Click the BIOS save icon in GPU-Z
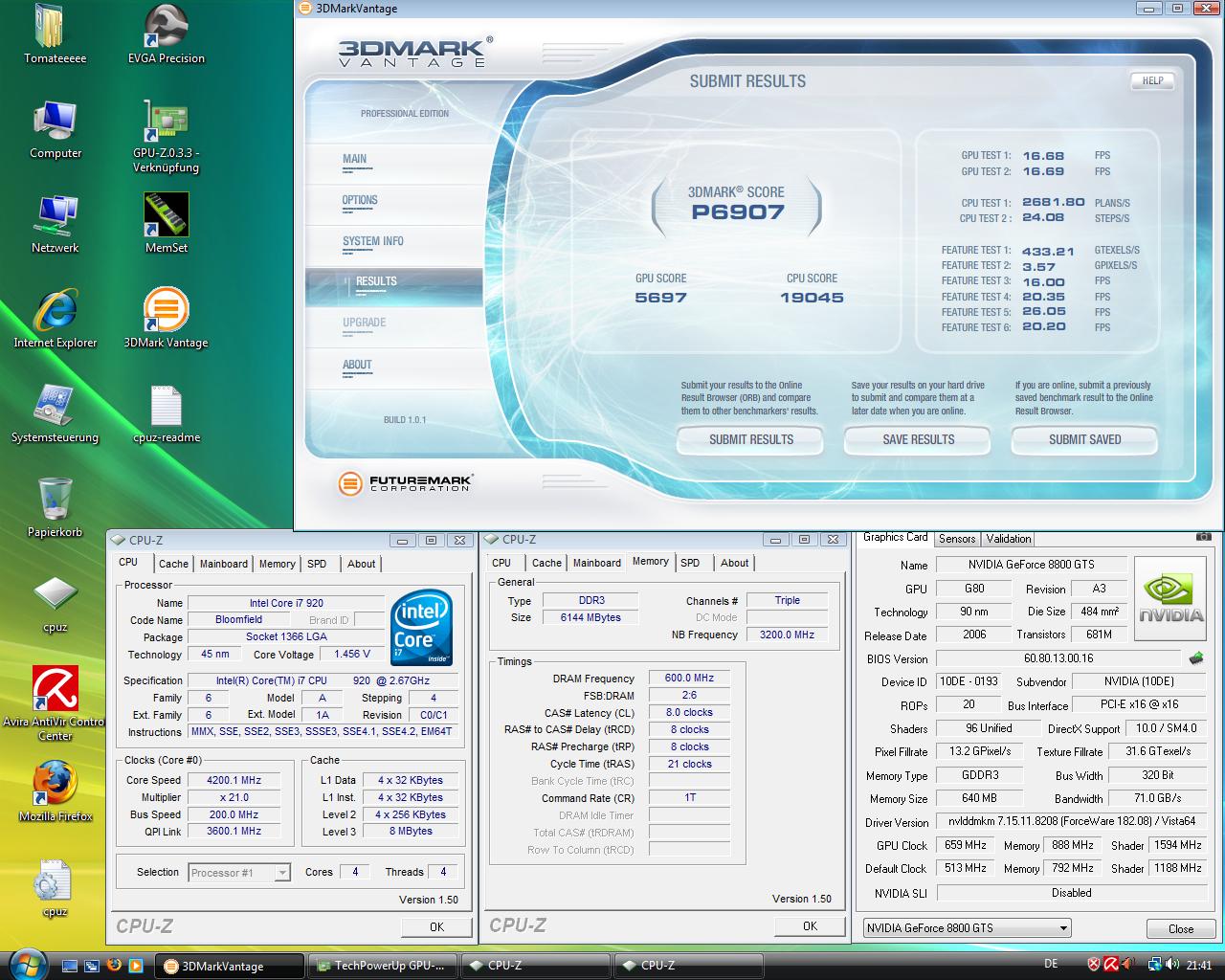Image resolution: width=1225 pixels, height=980 pixels. (x=1195, y=658)
